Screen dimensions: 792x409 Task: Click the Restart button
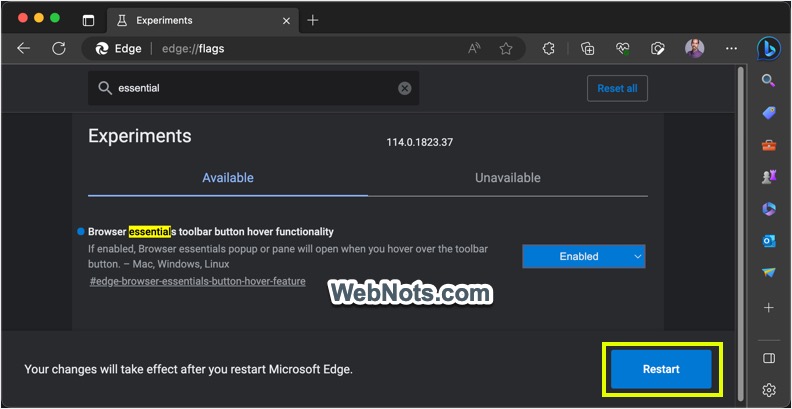click(x=661, y=369)
